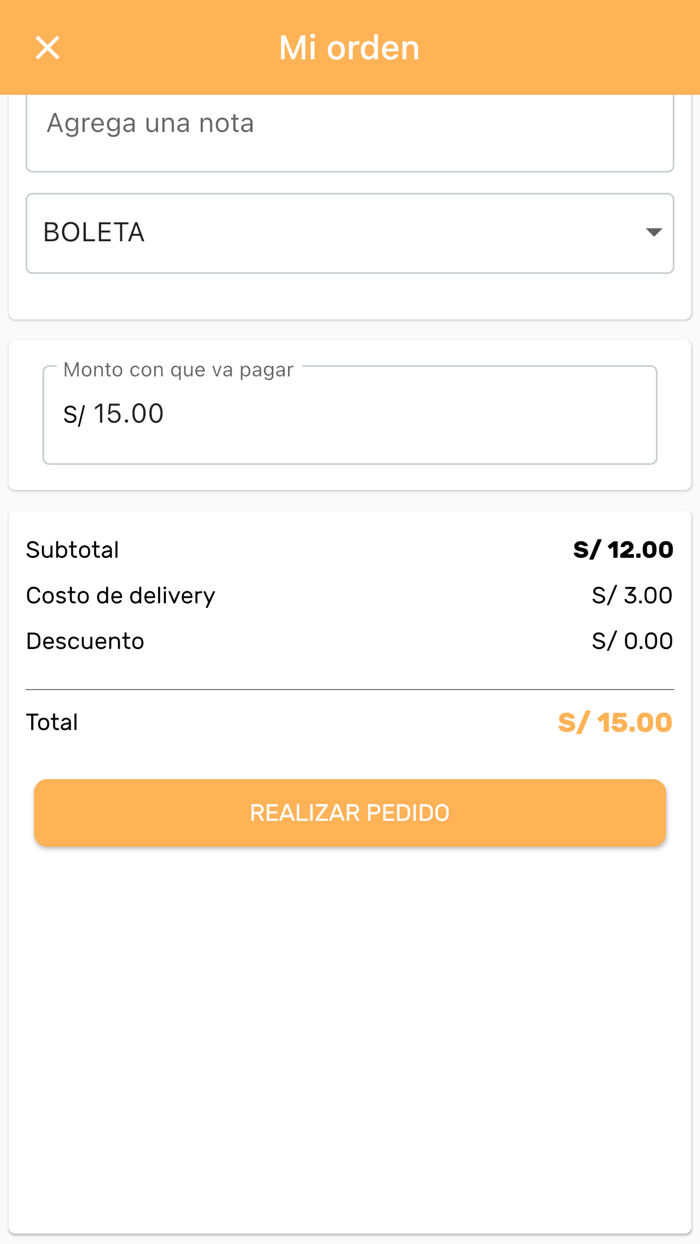Screen dimensions: 700x1244
Task: Click the Descuento label
Action: point(85,641)
